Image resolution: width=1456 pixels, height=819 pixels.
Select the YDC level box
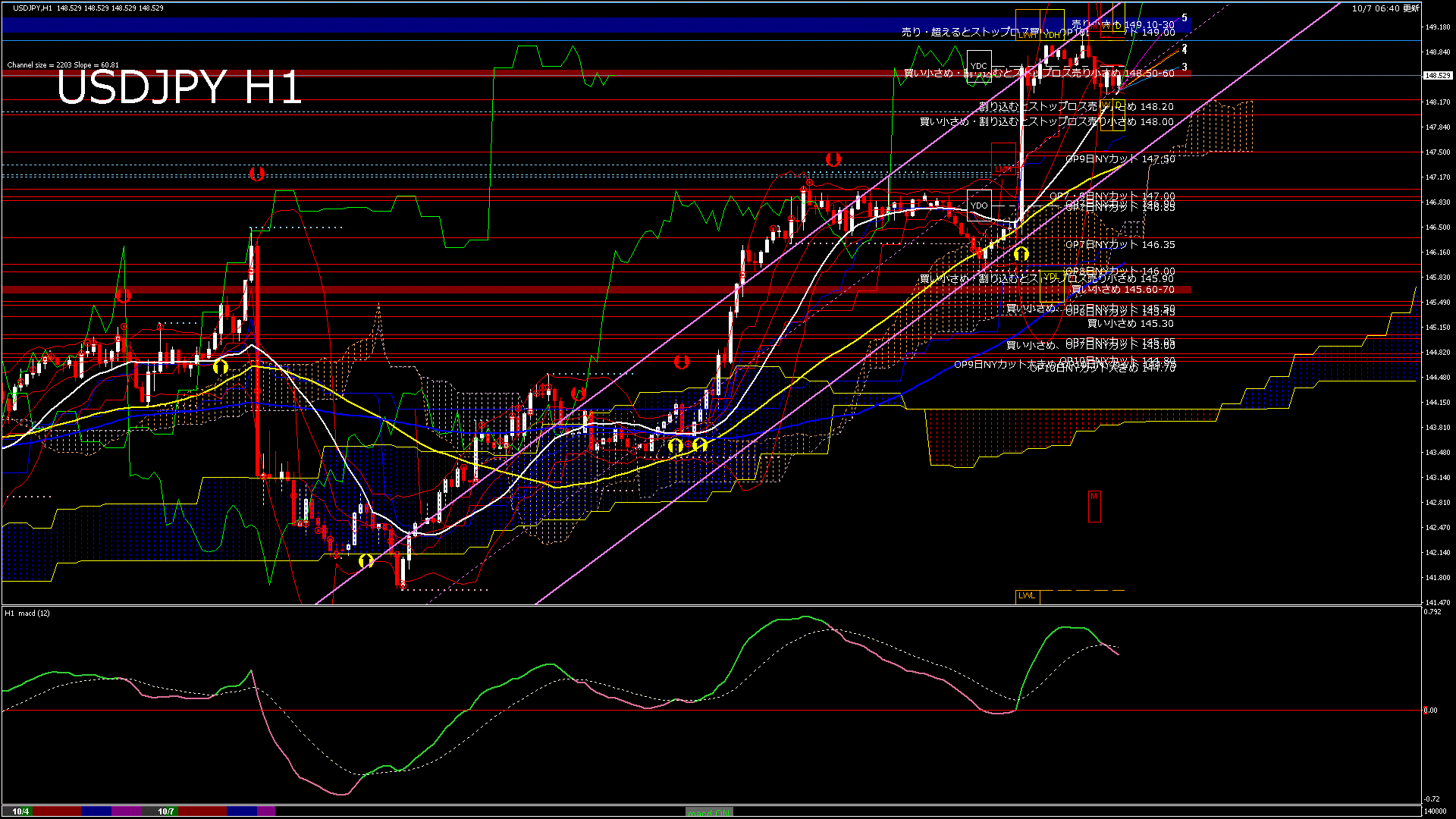coord(979,66)
